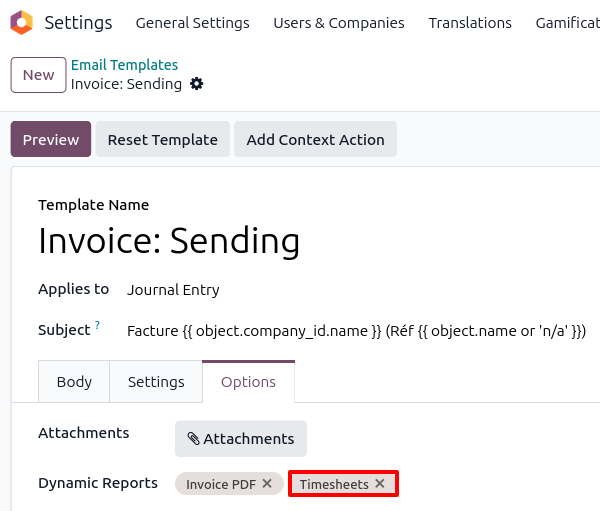Image resolution: width=600 pixels, height=511 pixels.
Task: Click the Add Context Action button
Action: click(x=315, y=140)
